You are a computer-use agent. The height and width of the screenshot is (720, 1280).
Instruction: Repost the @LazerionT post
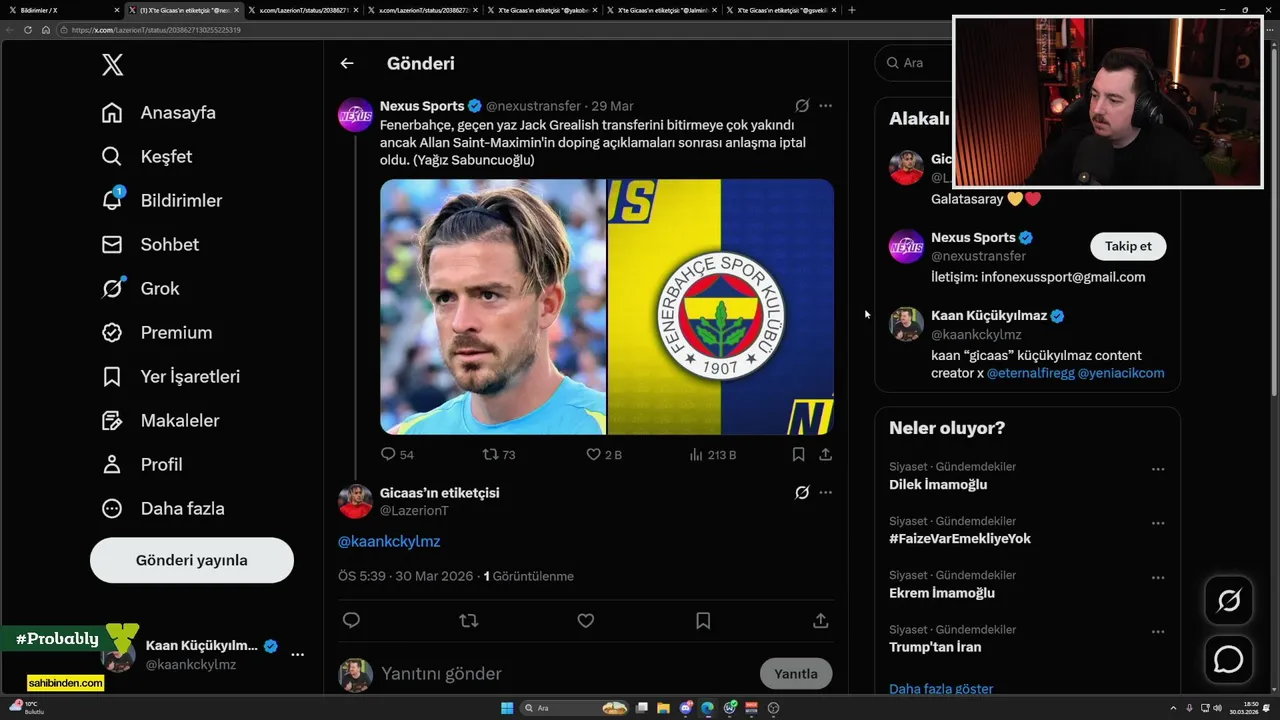[468, 621]
